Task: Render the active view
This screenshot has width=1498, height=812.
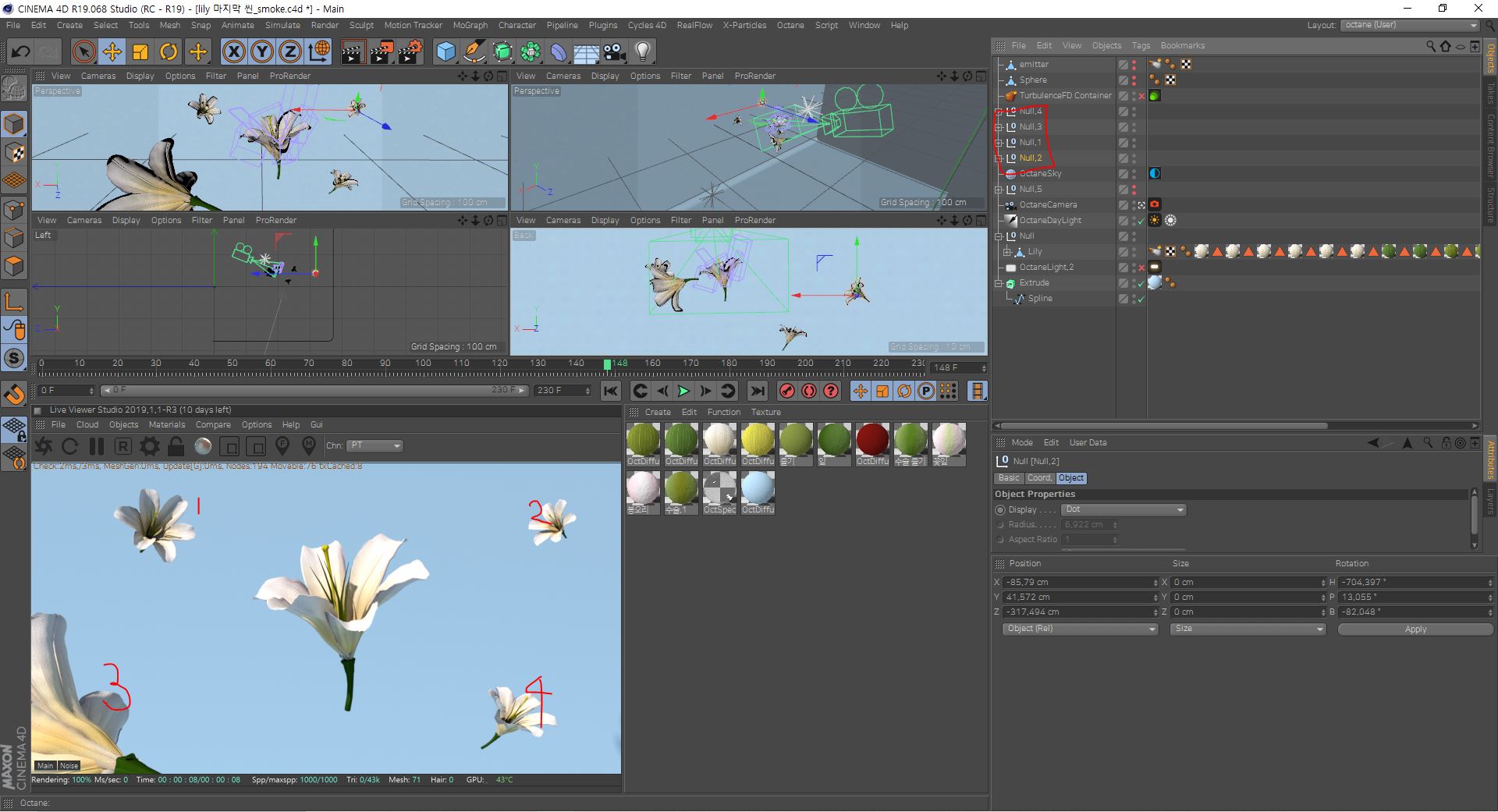Action: (x=353, y=52)
